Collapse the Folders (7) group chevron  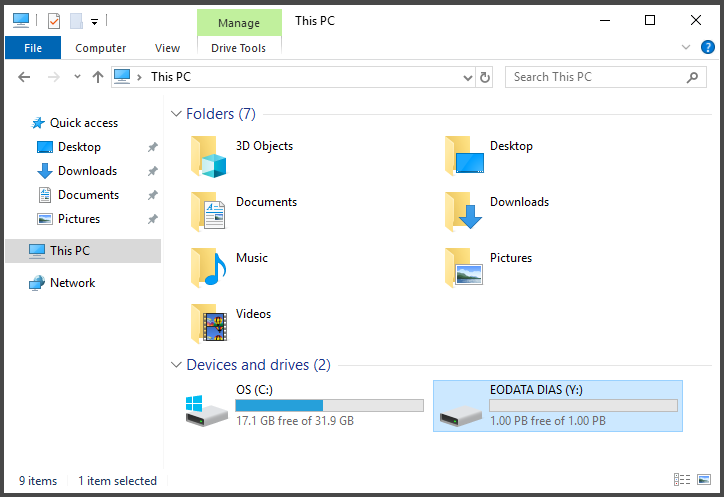tap(176, 114)
